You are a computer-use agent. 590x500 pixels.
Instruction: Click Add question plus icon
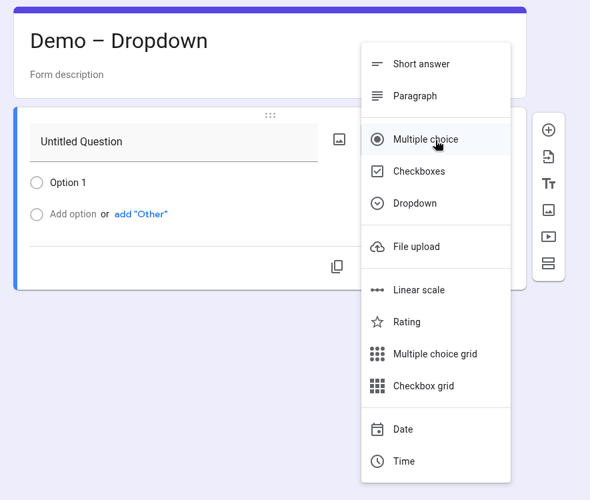pos(548,130)
